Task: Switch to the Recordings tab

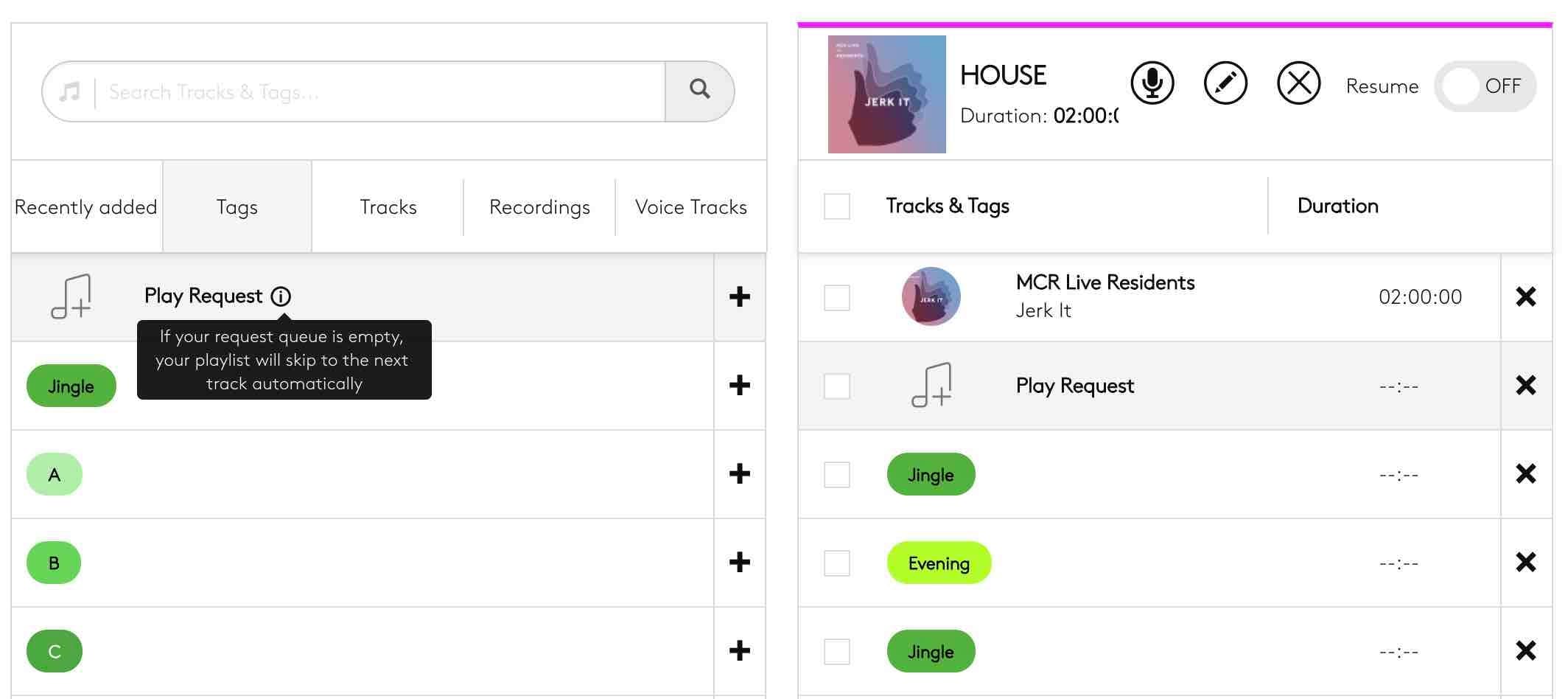Action: (x=539, y=207)
